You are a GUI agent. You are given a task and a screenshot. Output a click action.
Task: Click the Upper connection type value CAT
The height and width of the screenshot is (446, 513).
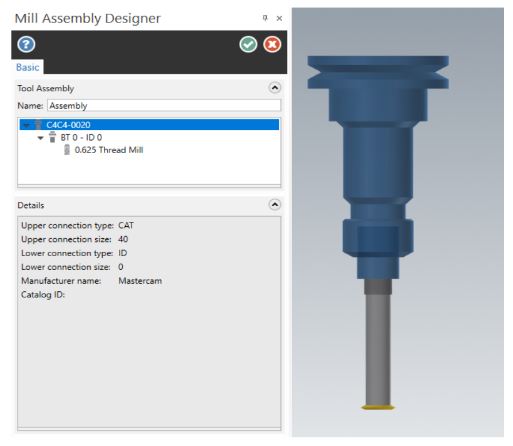(x=126, y=225)
